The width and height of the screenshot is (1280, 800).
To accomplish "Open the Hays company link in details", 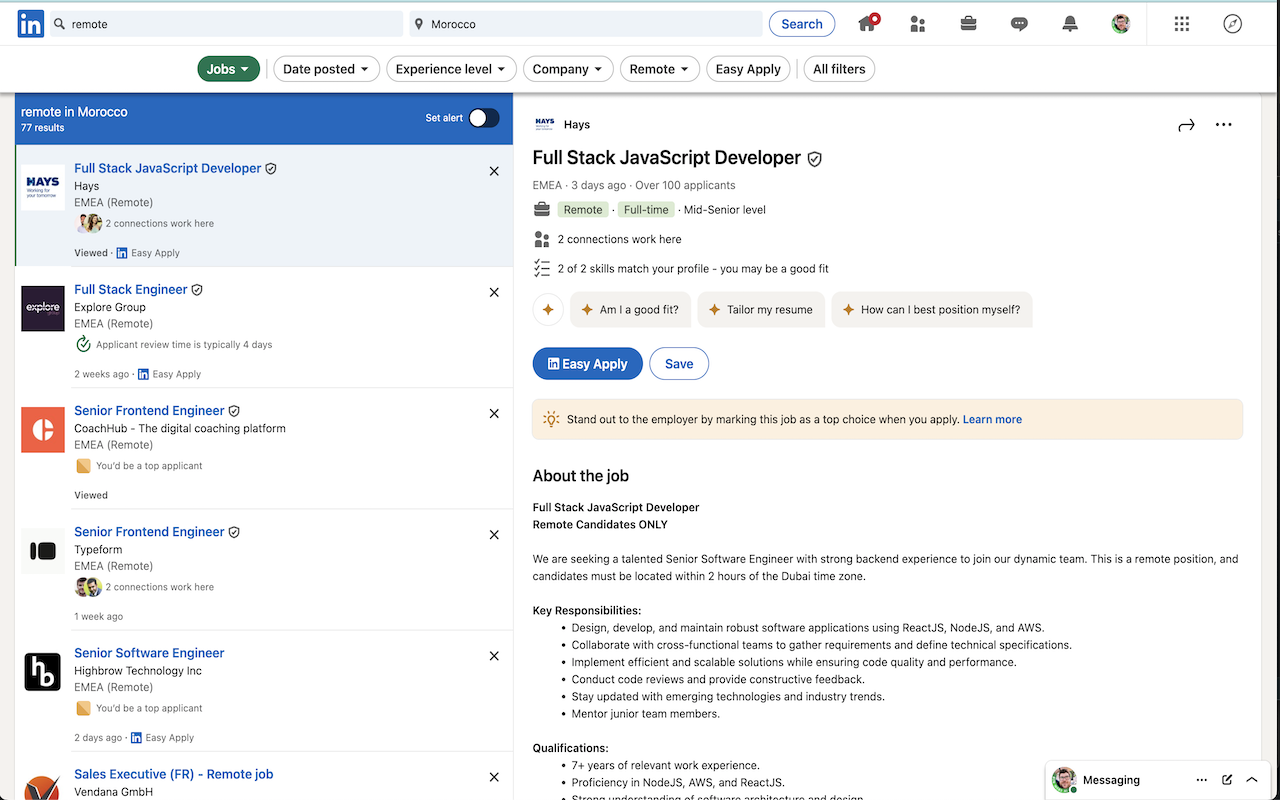I will [x=577, y=125].
